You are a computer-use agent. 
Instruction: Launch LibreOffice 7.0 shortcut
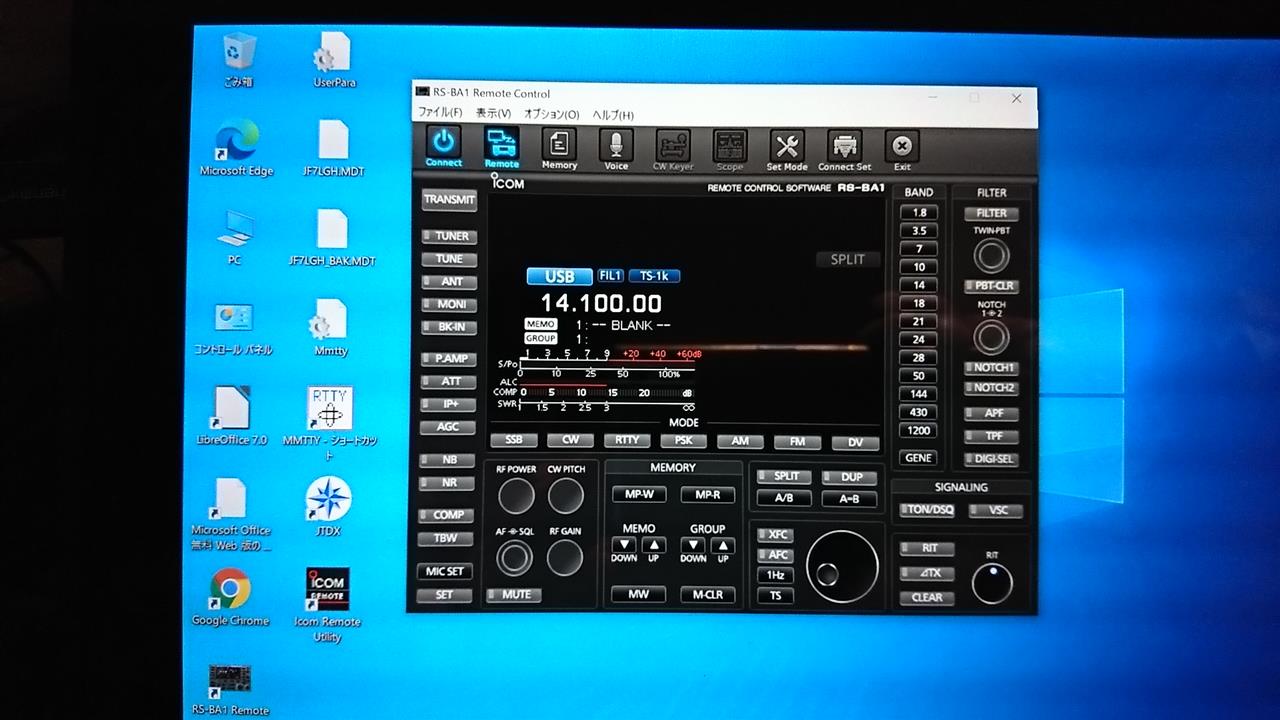[232, 416]
